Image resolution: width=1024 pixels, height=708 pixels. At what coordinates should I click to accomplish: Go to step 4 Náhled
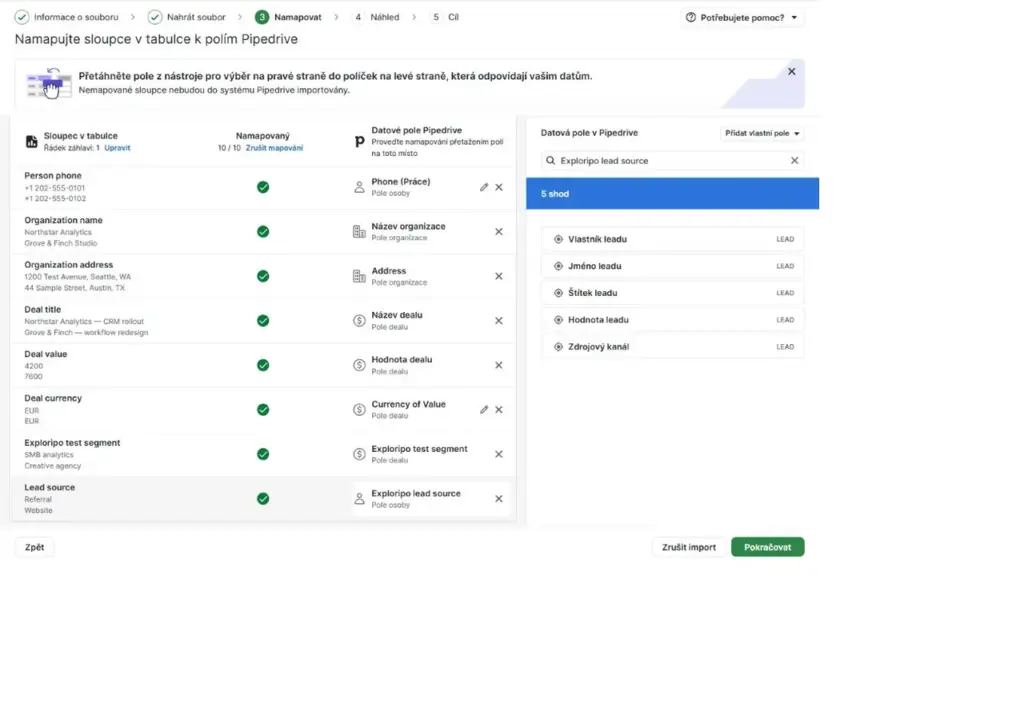(376, 17)
